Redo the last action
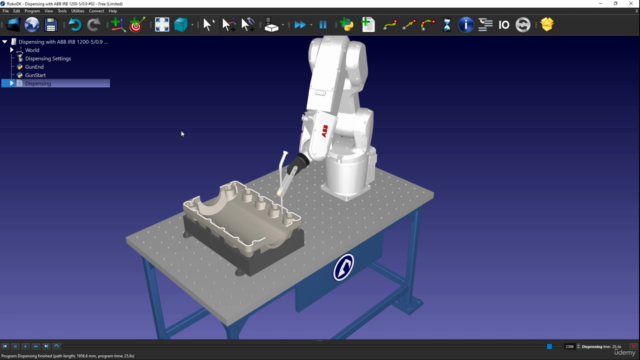Image resolution: width=640 pixels, height=360 pixels. coord(94,25)
